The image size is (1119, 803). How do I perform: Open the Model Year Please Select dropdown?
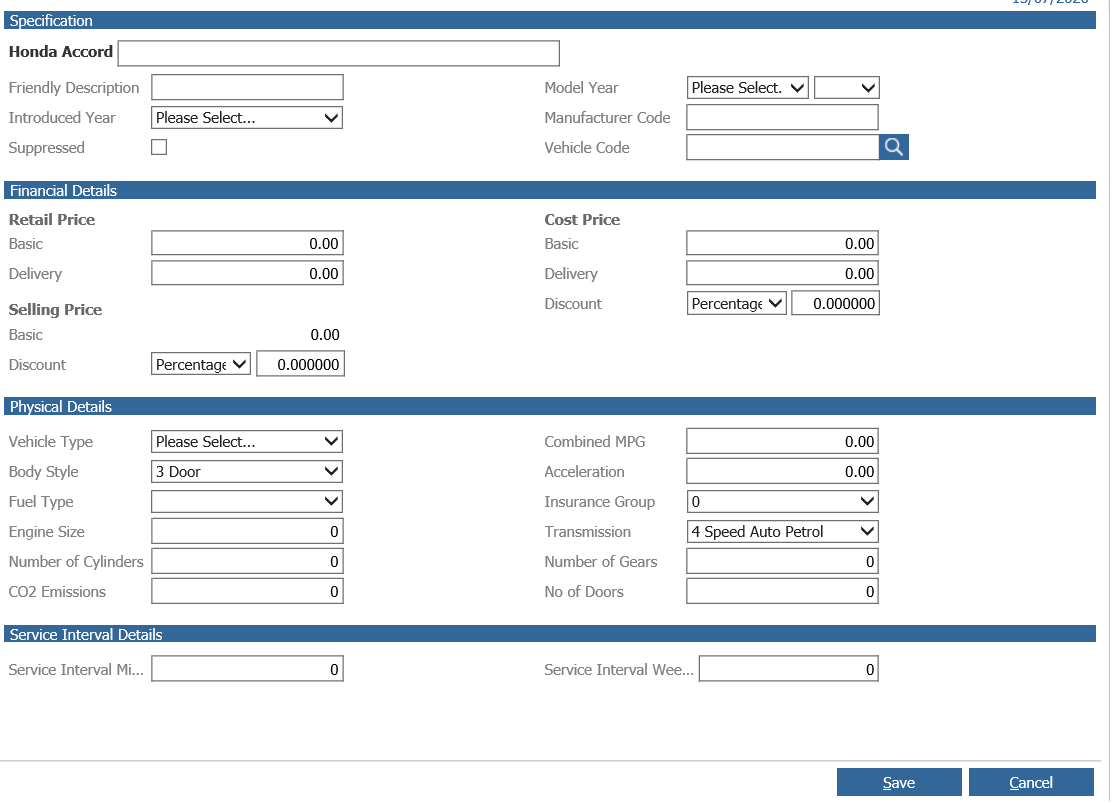(748, 88)
